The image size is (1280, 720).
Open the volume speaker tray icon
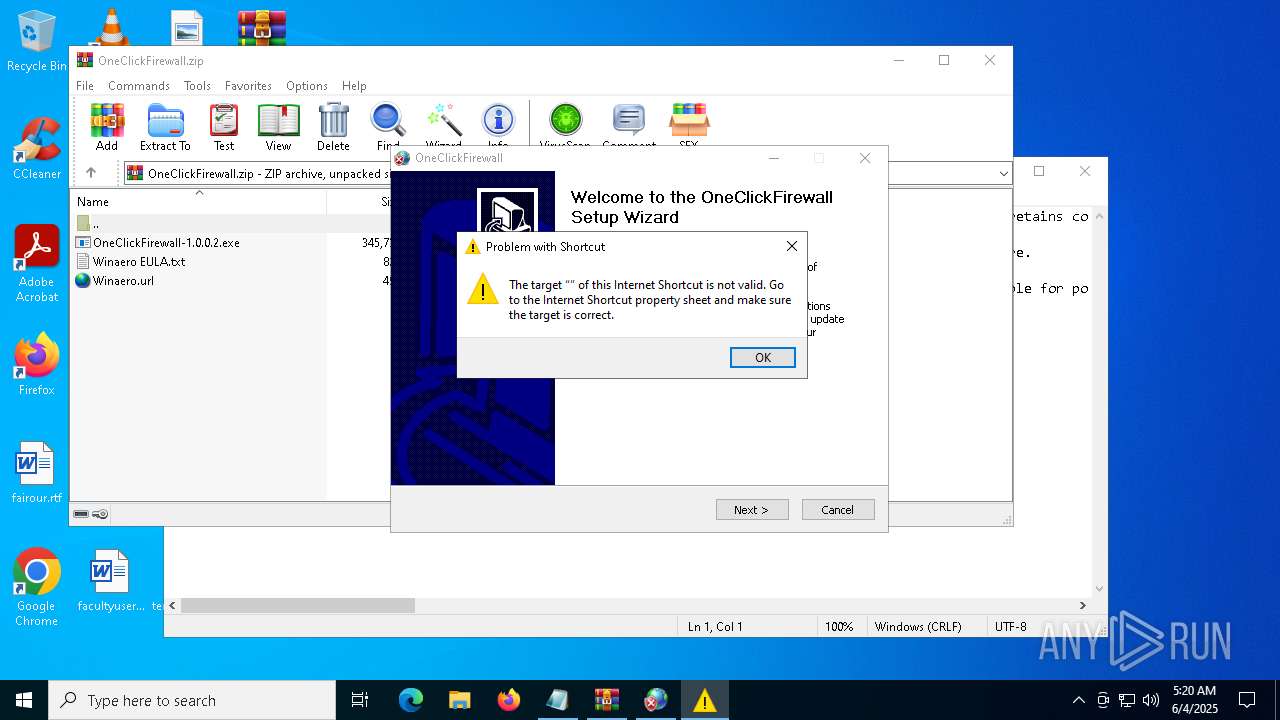1151,700
